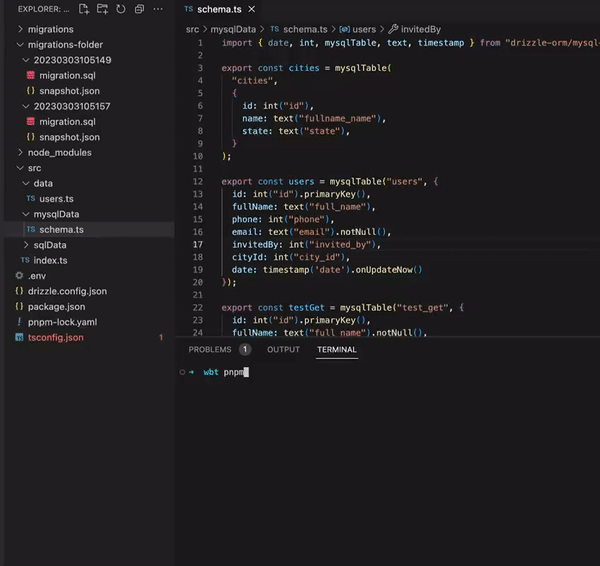Click the New File icon in Explorer
Image resolution: width=600 pixels, height=566 pixels.
85,9
